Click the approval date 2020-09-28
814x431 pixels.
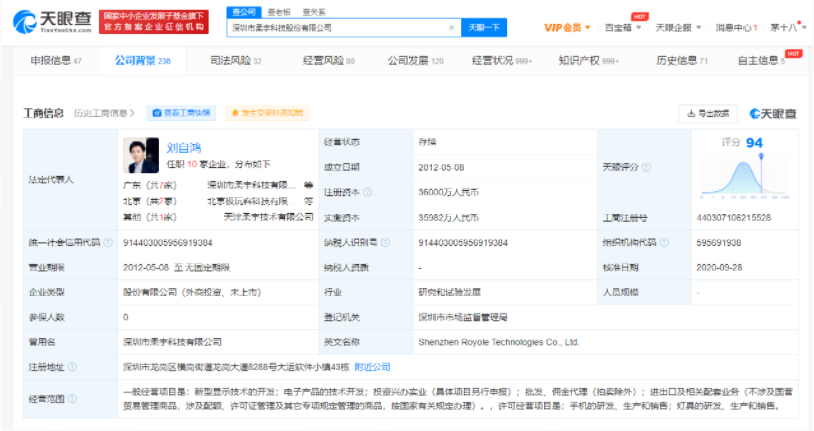(x=719, y=267)
